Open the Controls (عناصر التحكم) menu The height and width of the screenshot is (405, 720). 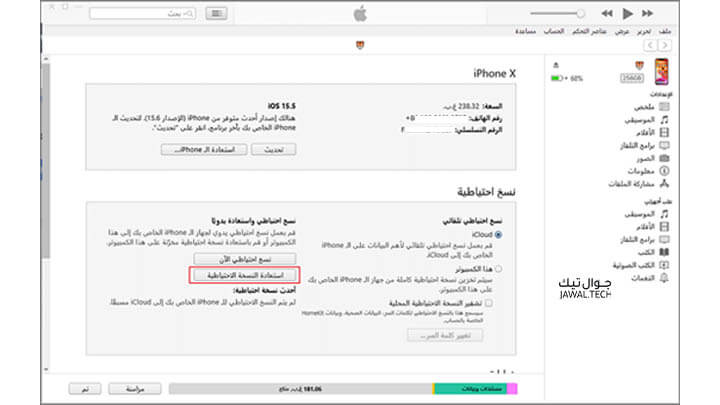click(x=589, y=31)
